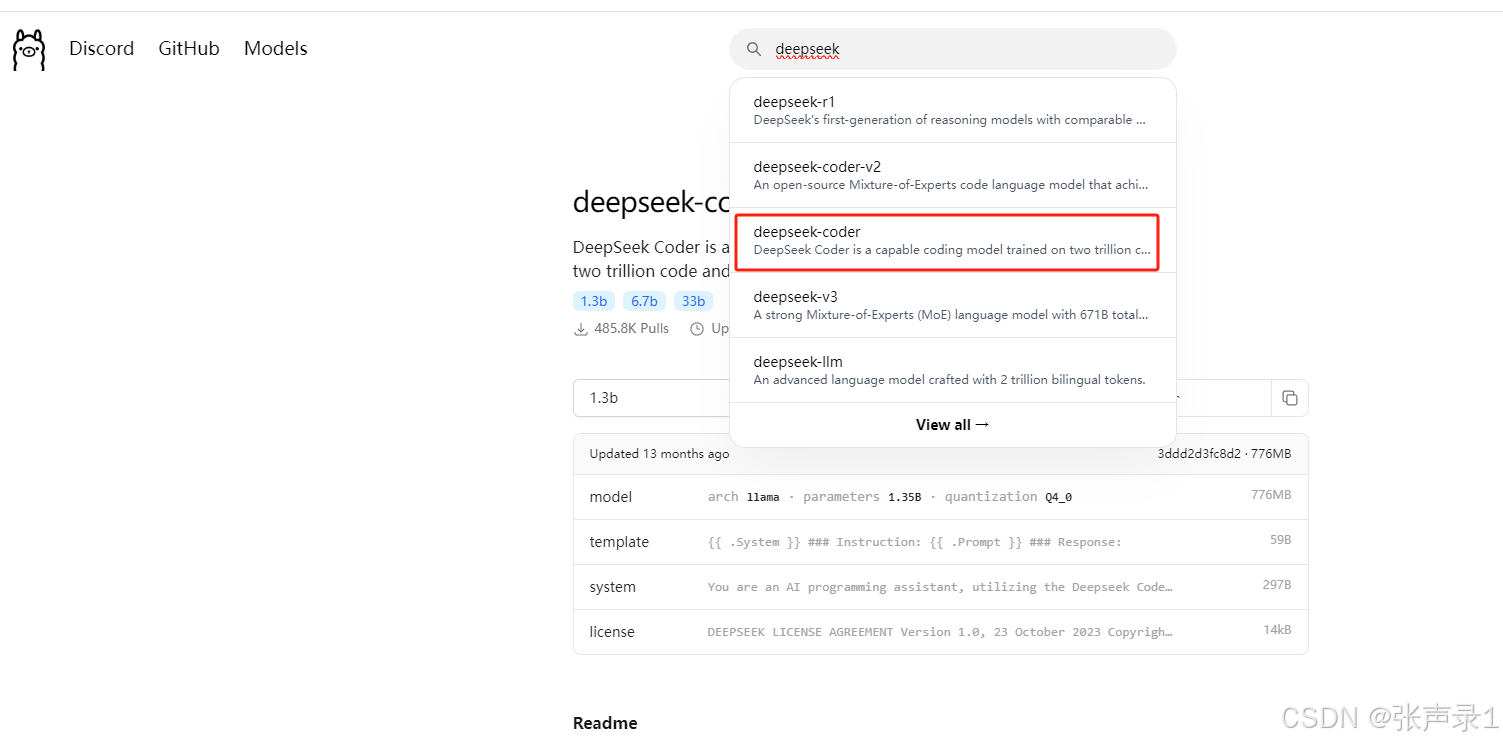
Task: Focus the deepseek search field
Action: click(953, 49)
